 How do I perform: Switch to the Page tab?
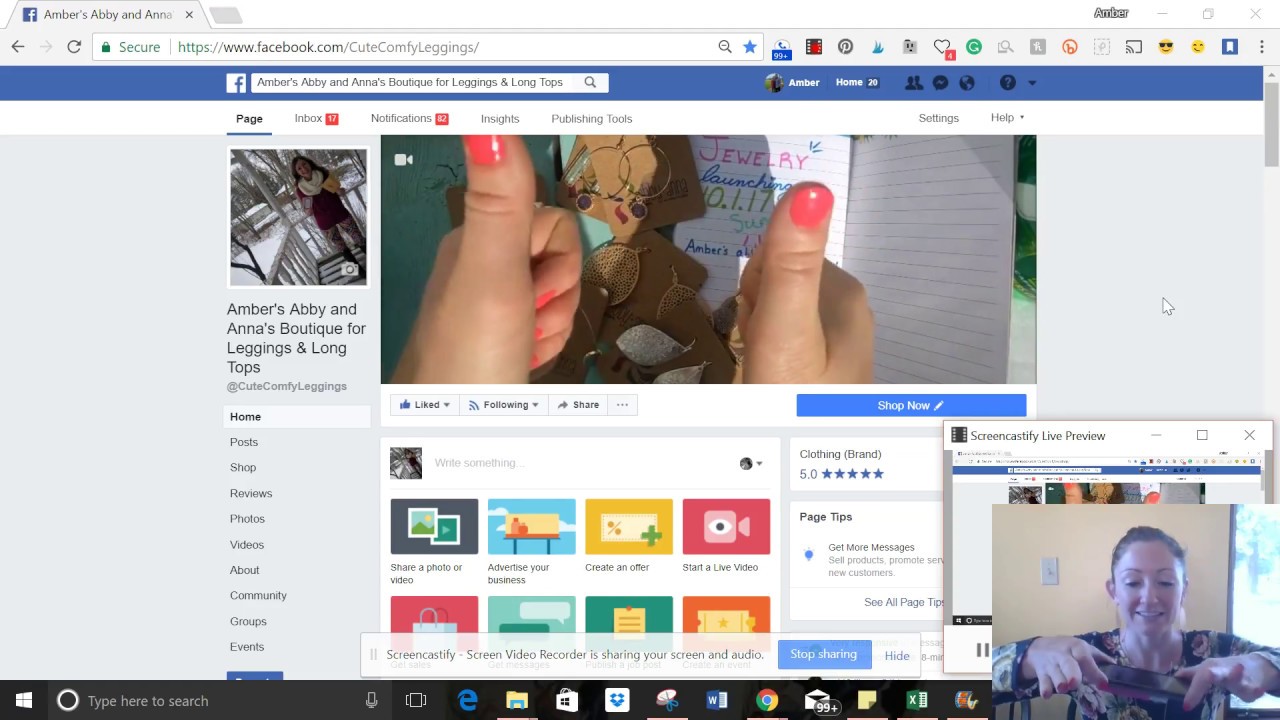point(249,118)
